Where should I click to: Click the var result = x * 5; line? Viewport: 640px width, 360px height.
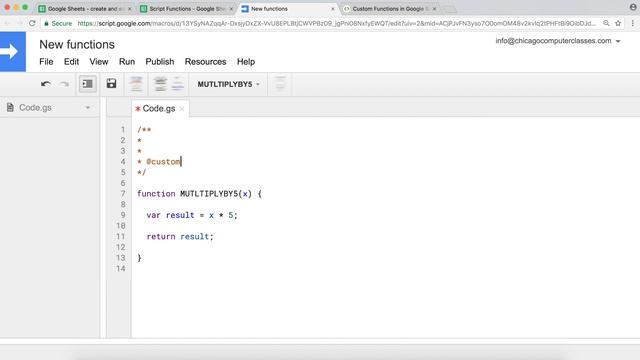point(192,215)
